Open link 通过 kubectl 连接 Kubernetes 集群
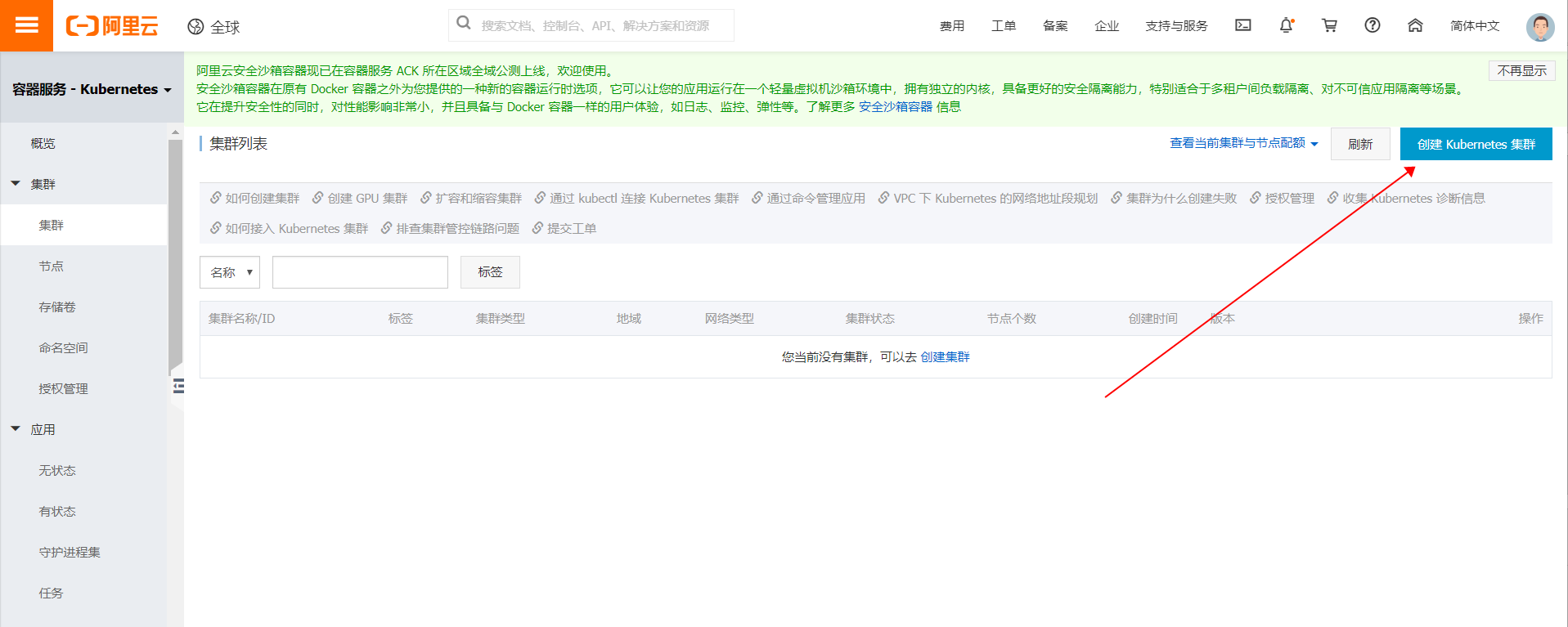This screenshot has width=1568, height=627. tap(636, 198)
